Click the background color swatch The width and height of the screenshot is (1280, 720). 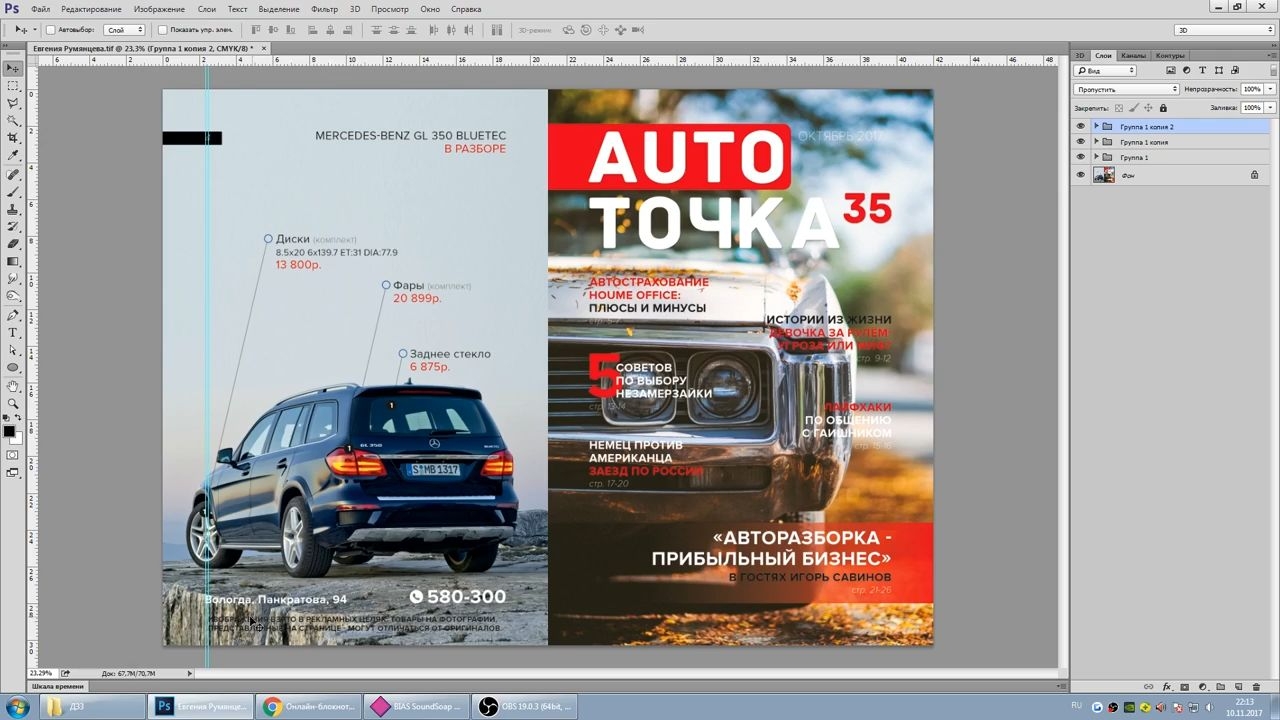pyautogui.click(x=16, y=438)
